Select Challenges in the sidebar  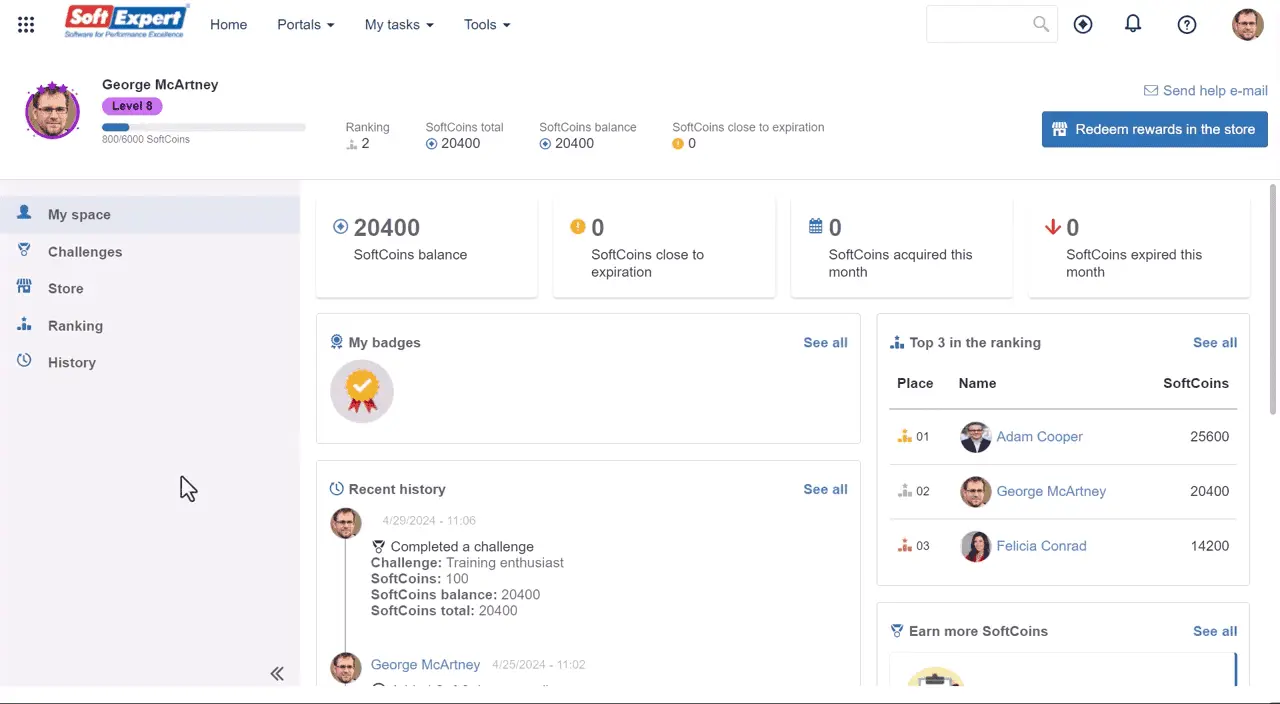(85, 252)
